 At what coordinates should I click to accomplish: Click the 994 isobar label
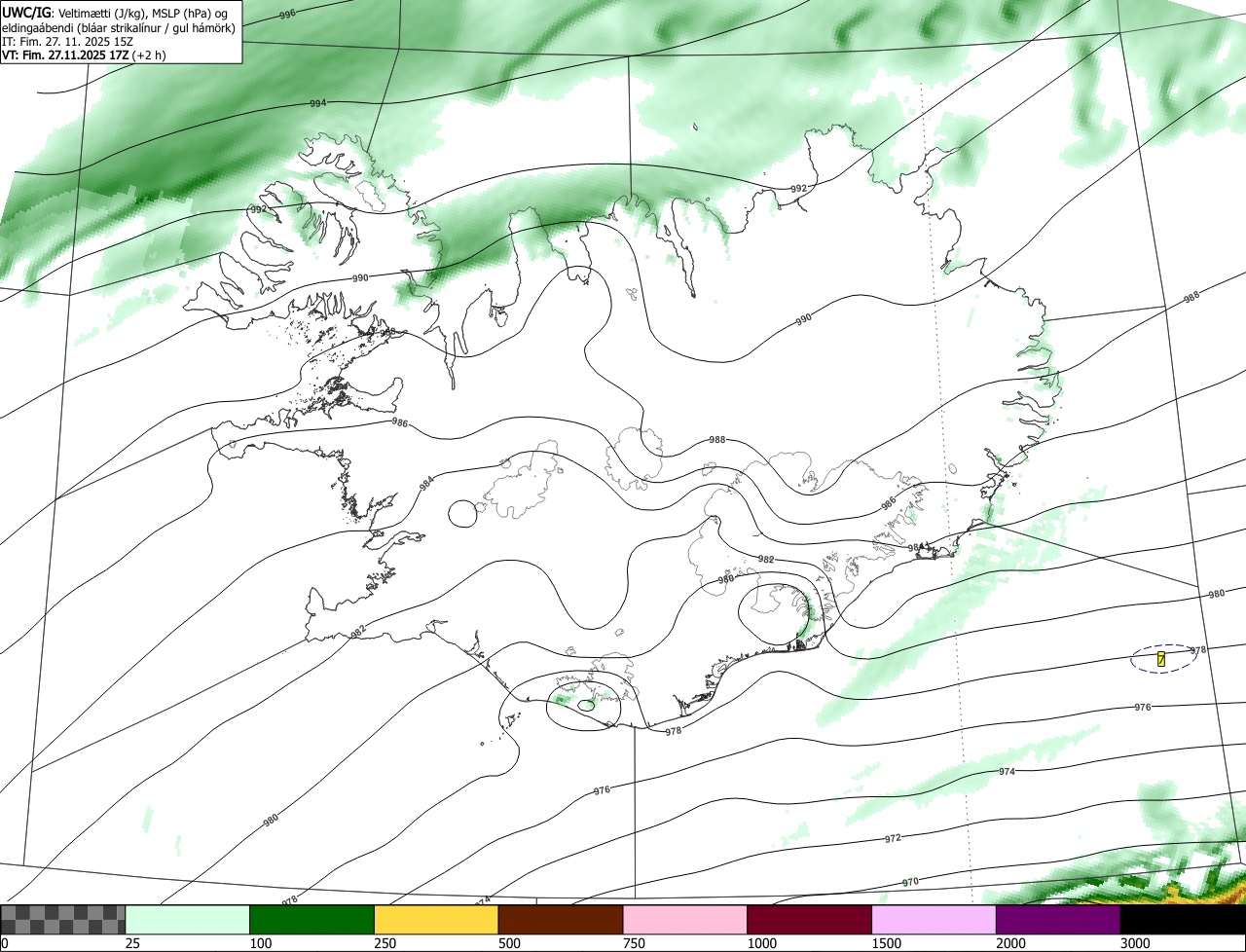(318, 103)
